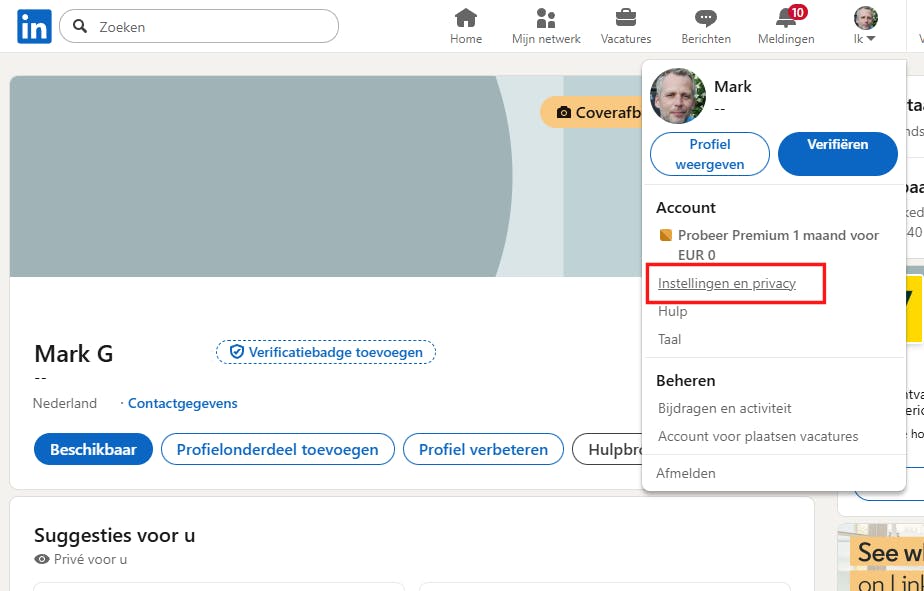Expand the Ik dropdown arrow
The image size is (924, 591).
(x=870, y=39)
